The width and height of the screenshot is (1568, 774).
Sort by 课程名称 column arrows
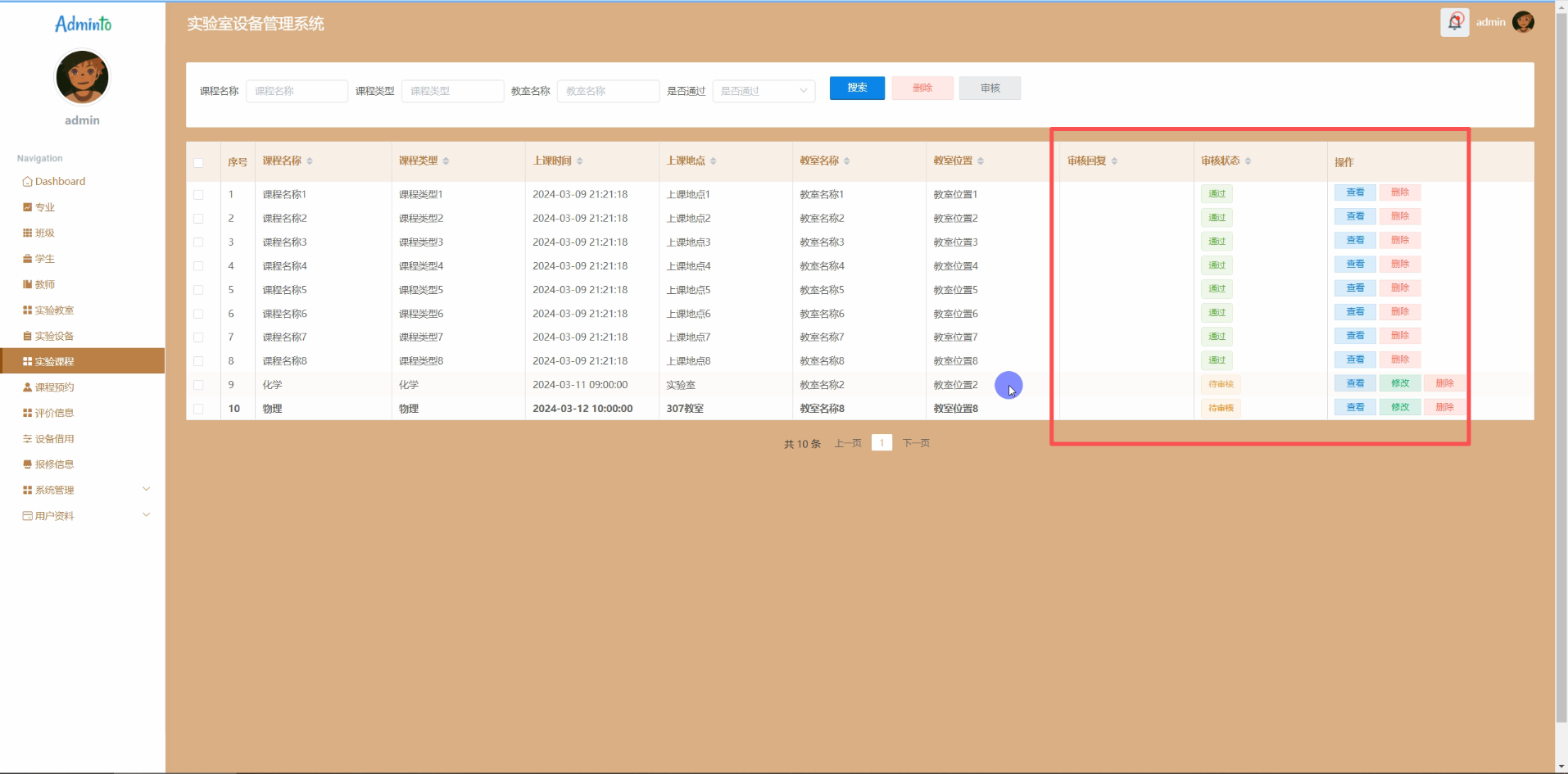coord(310,161)
